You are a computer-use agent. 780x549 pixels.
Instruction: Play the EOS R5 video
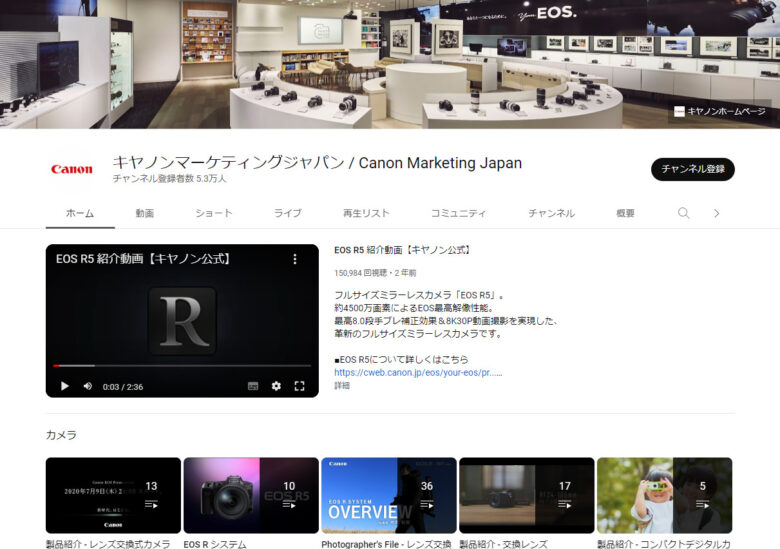[65, 386]
